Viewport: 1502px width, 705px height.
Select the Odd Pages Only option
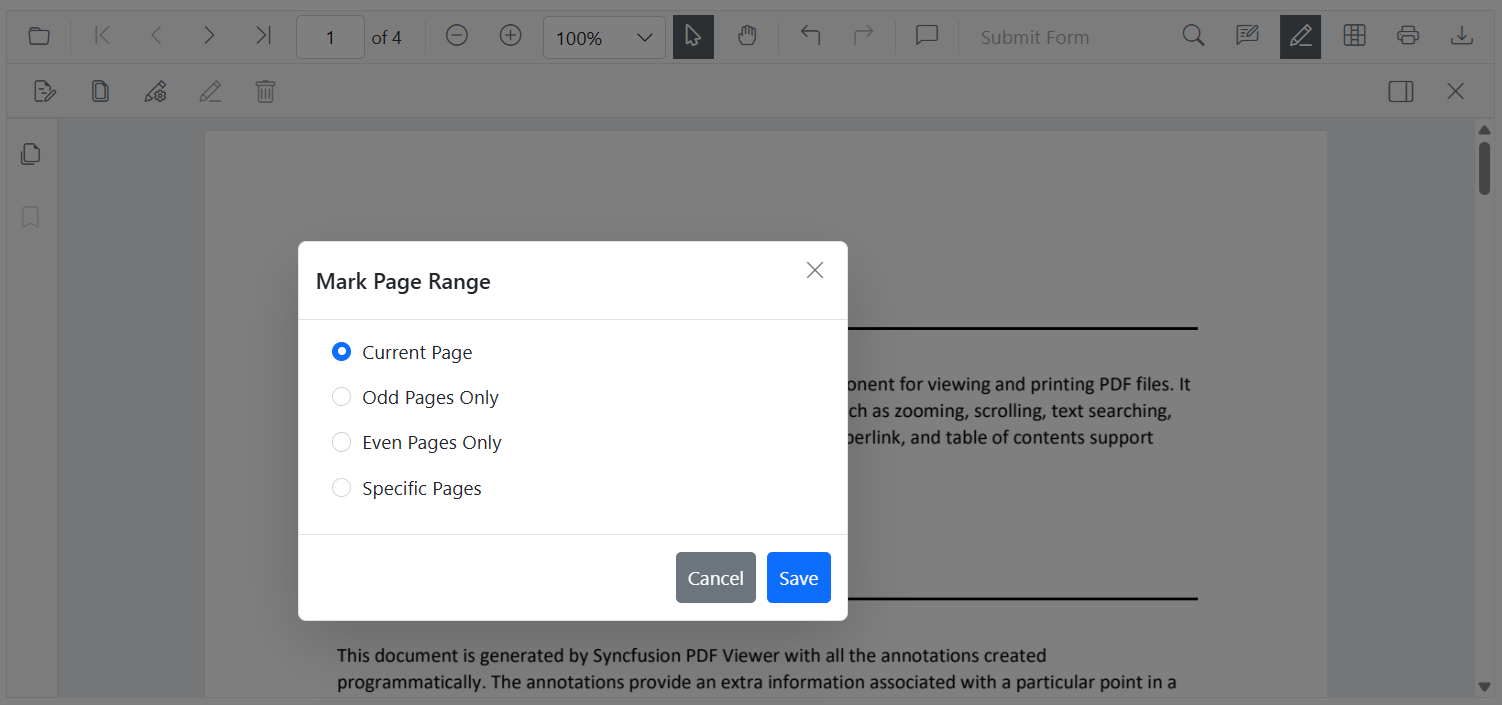point(341,397)
